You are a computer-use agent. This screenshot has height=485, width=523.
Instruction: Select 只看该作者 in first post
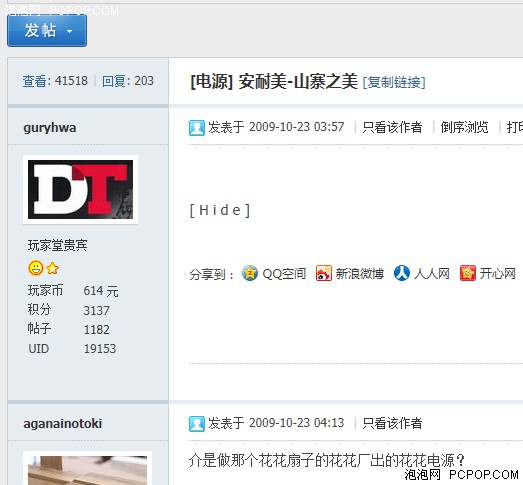pyautogui.click(x=392, y=127)
